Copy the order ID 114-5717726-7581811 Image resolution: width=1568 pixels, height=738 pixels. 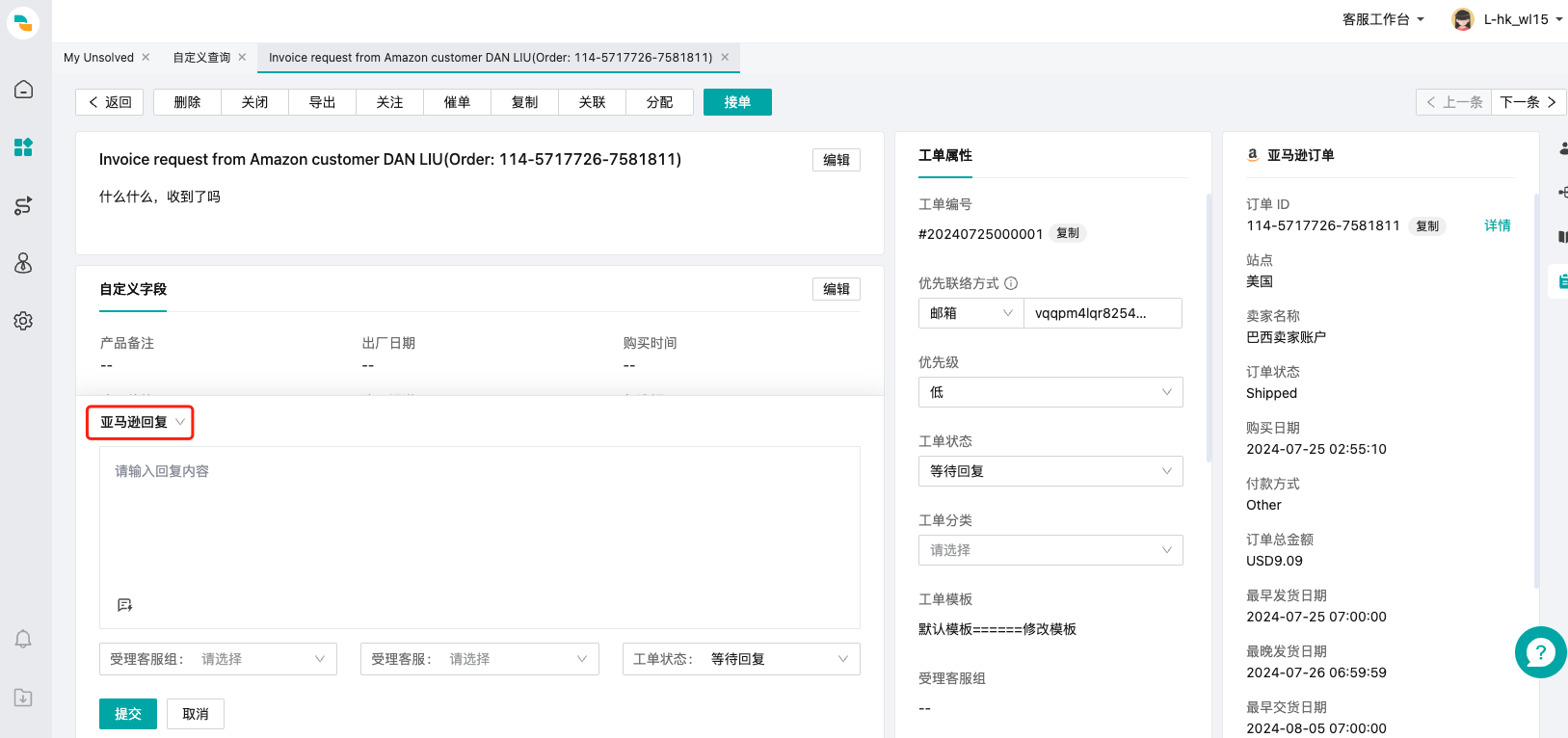click(1427, 226)
